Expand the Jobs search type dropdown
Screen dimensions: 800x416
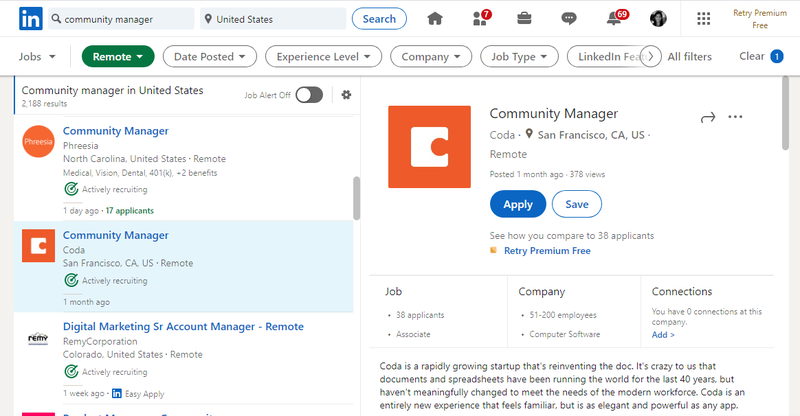(37, 57)
